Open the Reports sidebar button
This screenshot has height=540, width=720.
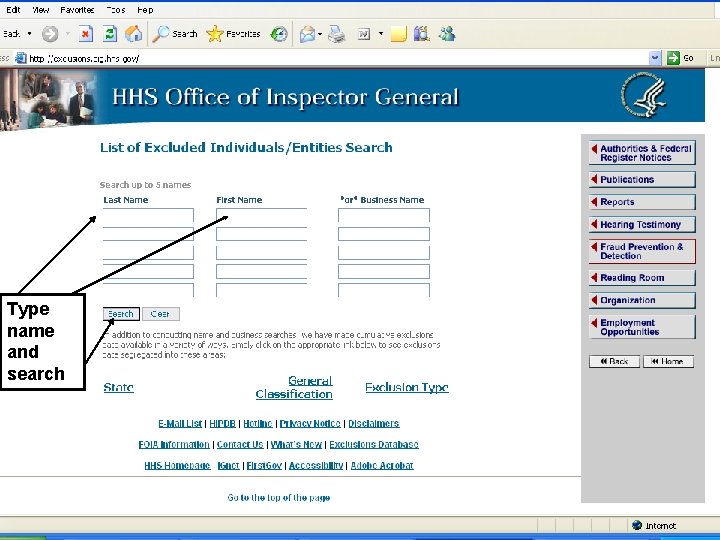642,202
